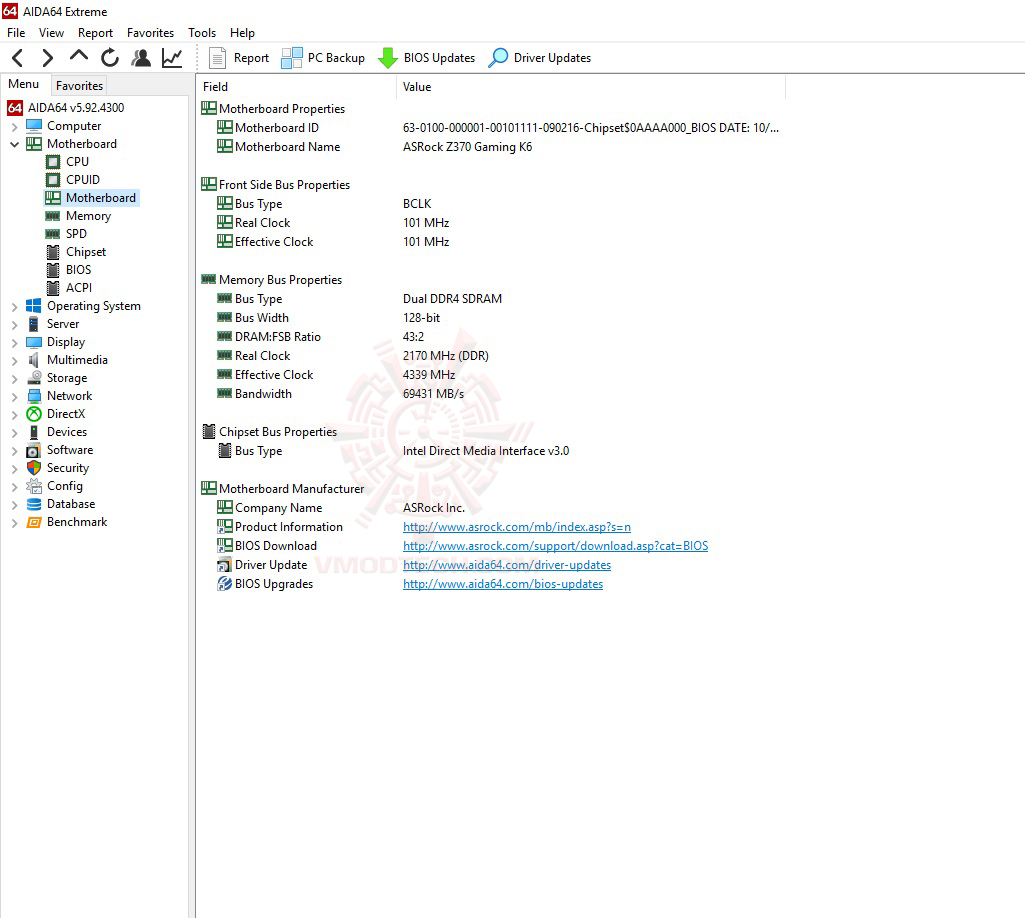Open the ASRock BIOS download link

pyautogui.click(x=555, y=546)
